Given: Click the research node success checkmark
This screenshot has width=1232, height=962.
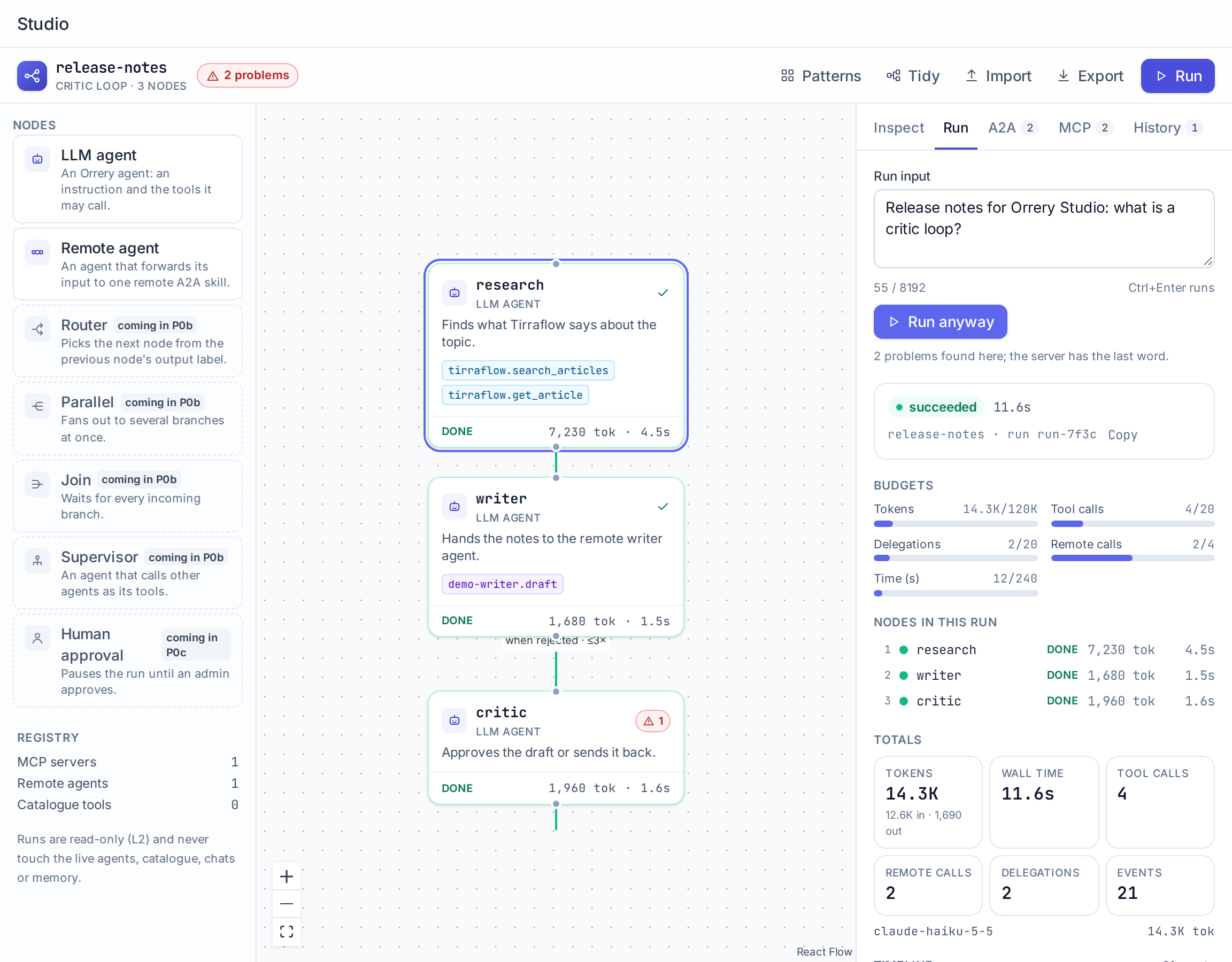Looking at the screenshot, I should click(x=663, y=293).
